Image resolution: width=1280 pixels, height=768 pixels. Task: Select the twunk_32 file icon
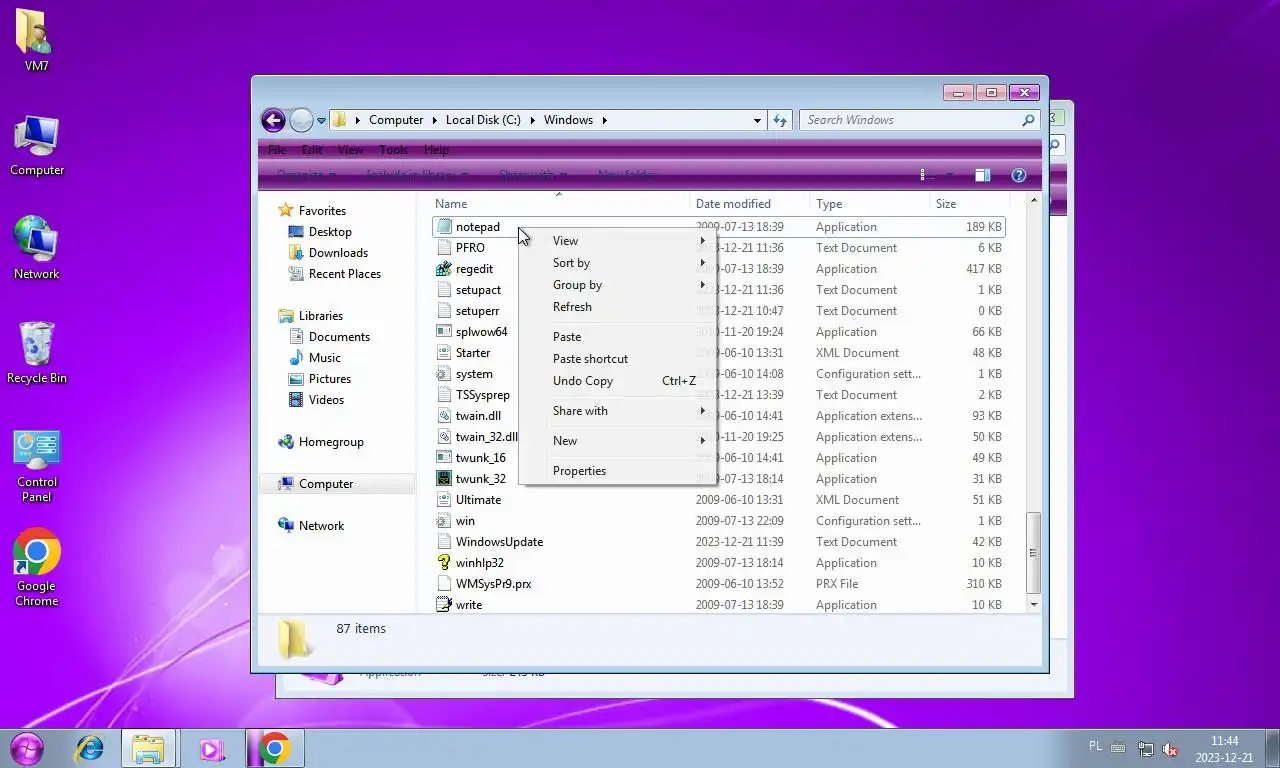444,479
